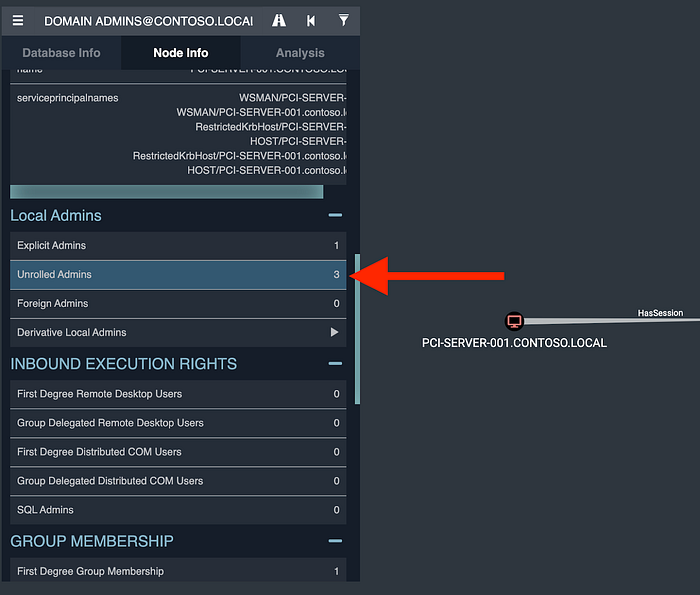700x595 pixels.
Task: Click the vertical scrollbar of the node panel
Action: pyautogui.click(x=357, y=329)
